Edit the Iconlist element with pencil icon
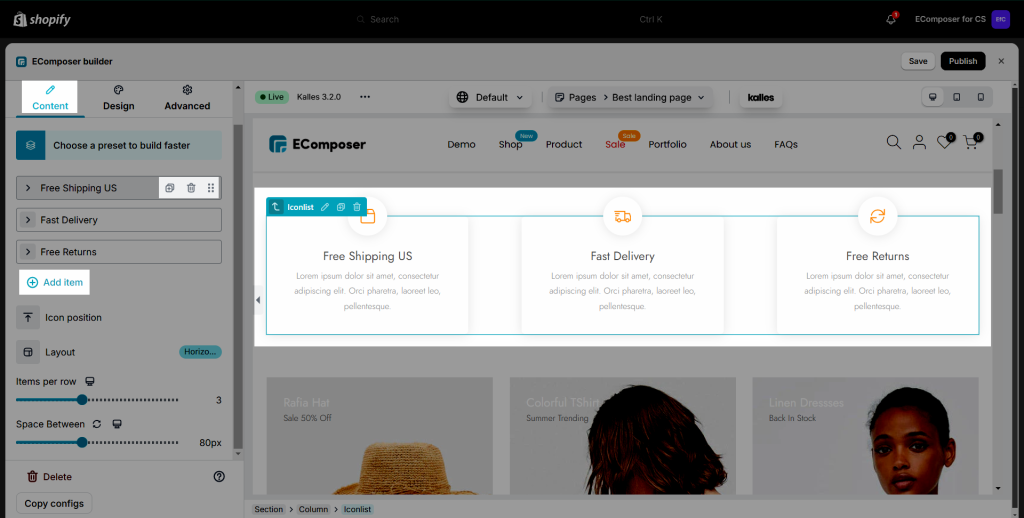Screen dimensions: 1024x518 [x=325, y=207]
